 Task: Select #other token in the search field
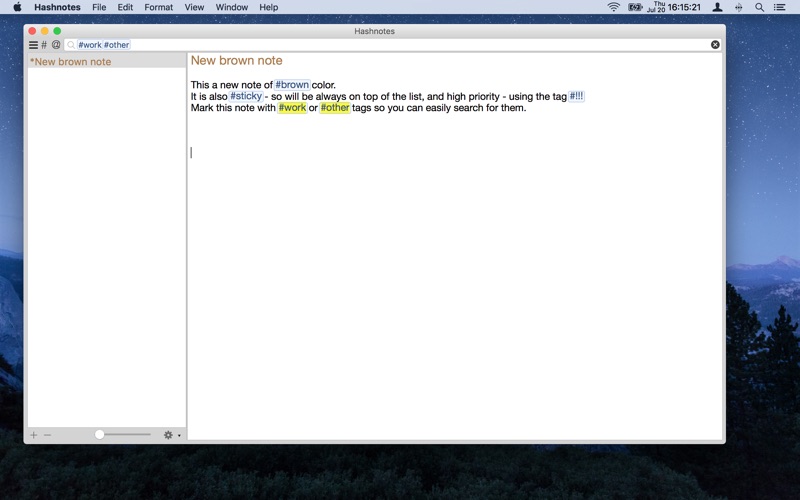[x=116, y=45]
